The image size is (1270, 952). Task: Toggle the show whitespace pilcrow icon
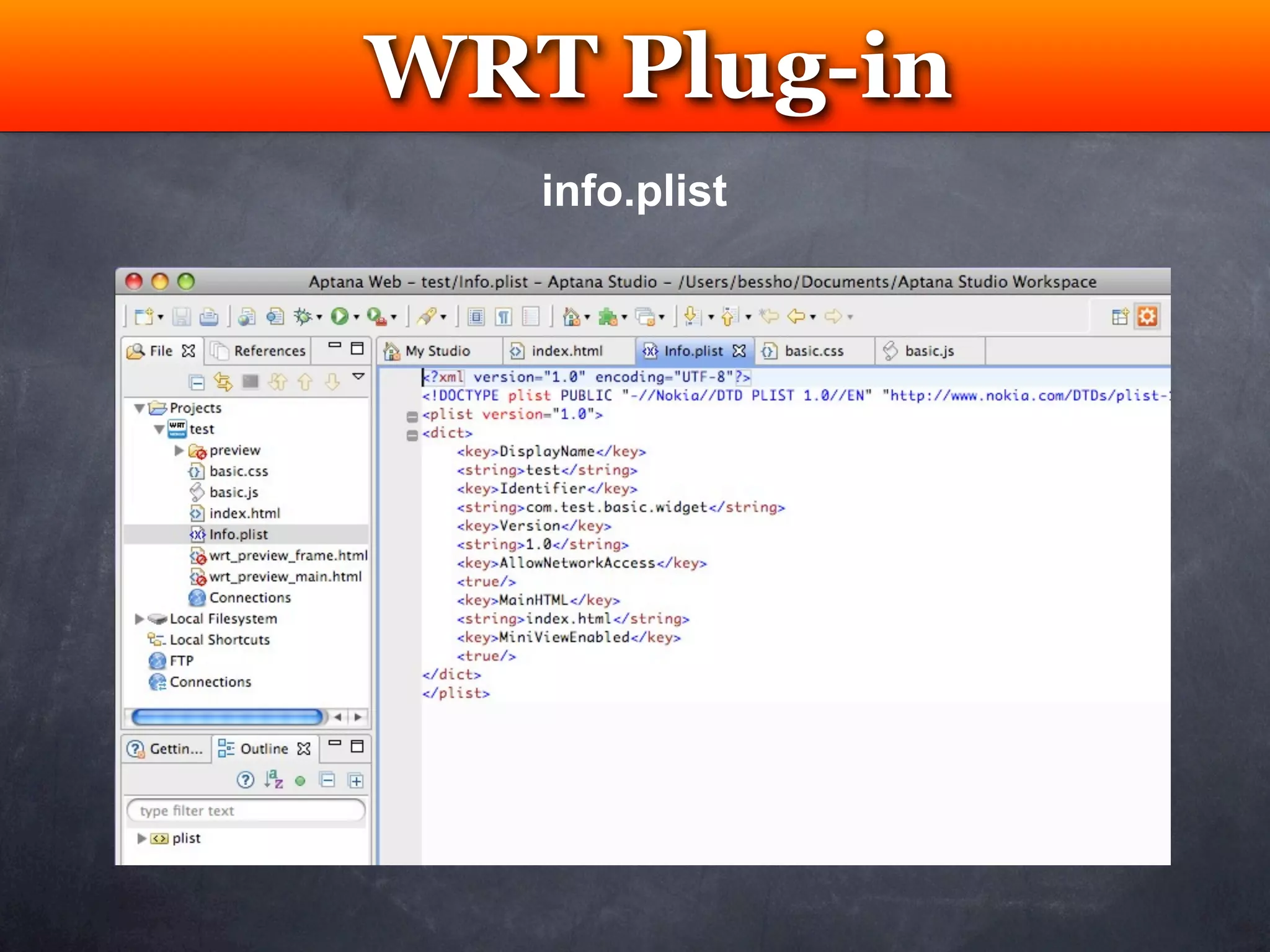(504, 317)
